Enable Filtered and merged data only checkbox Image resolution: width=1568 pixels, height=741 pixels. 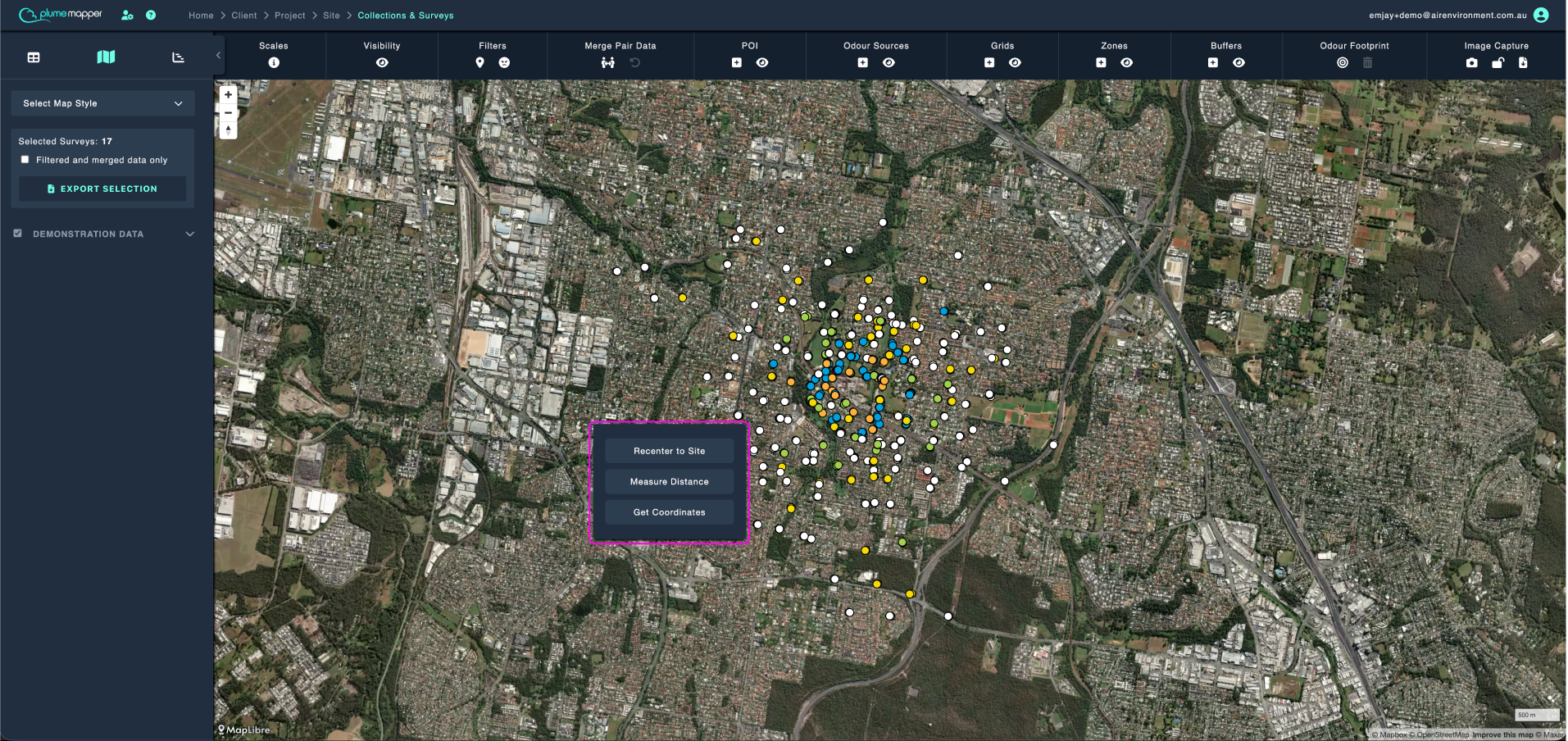25,160
